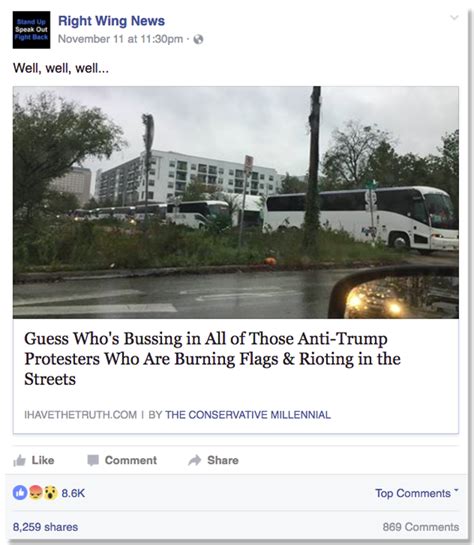Image resolution: width=474 pixels, height=545 pixels.
Task: Show all 869 Comments
Action: [420, 527]
